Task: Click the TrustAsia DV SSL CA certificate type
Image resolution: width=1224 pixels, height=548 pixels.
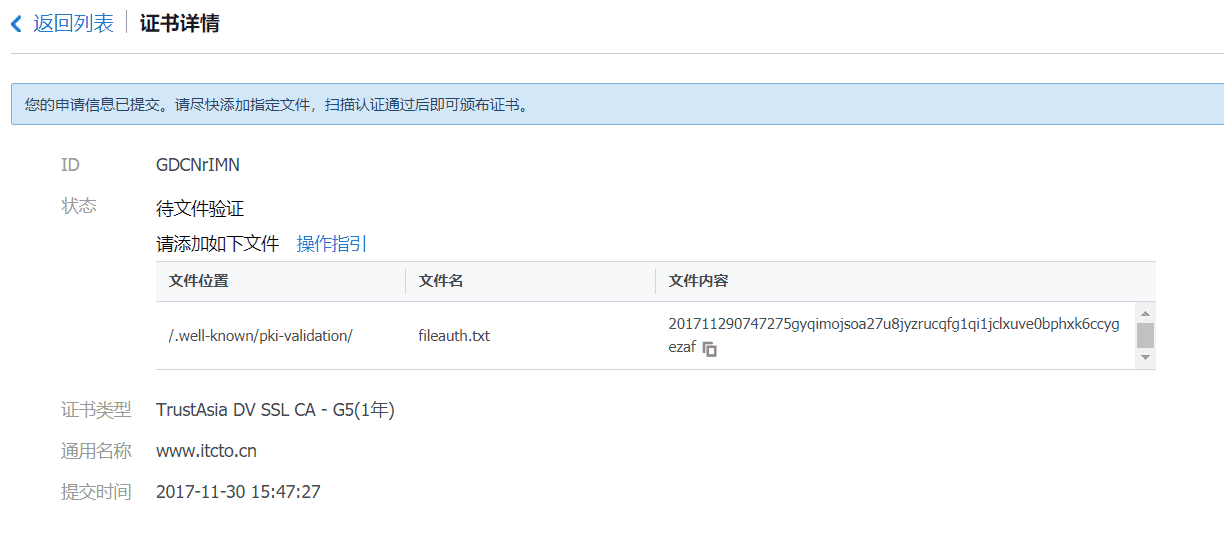Action: coord(275,410)
